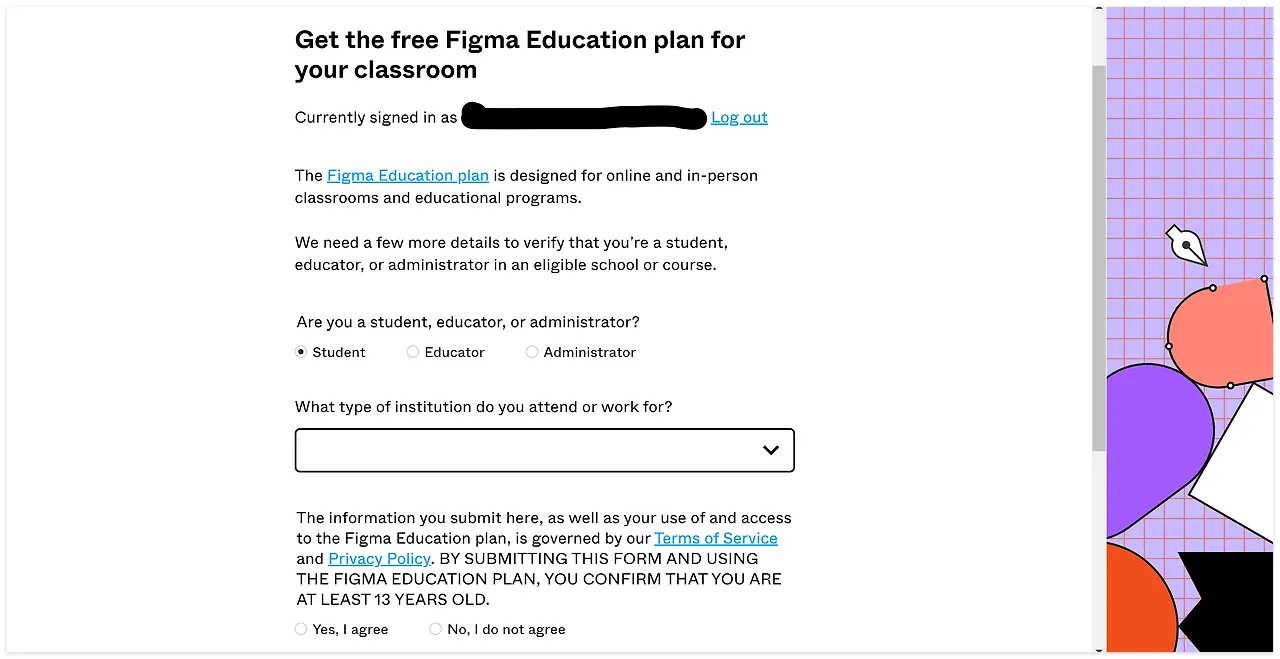Screen dimensions: 1280x659
Task: Click the orange circle shape illustration
Action: pyautogui.click(x=1141, y=598)
